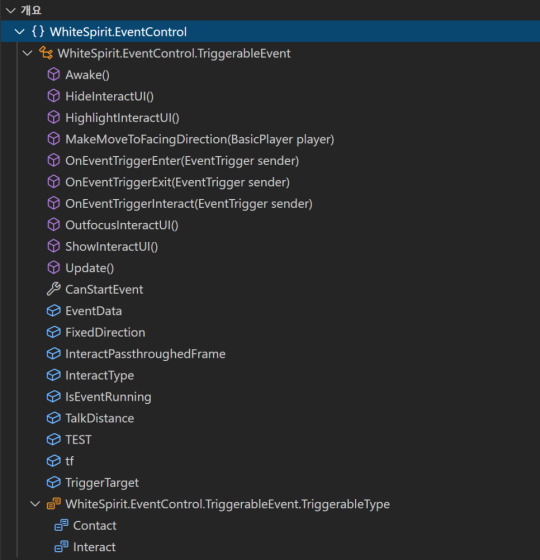540x560 pixels.
Task: Click the method icon beside OnEventTriggerExit
Action: (54, 182)
